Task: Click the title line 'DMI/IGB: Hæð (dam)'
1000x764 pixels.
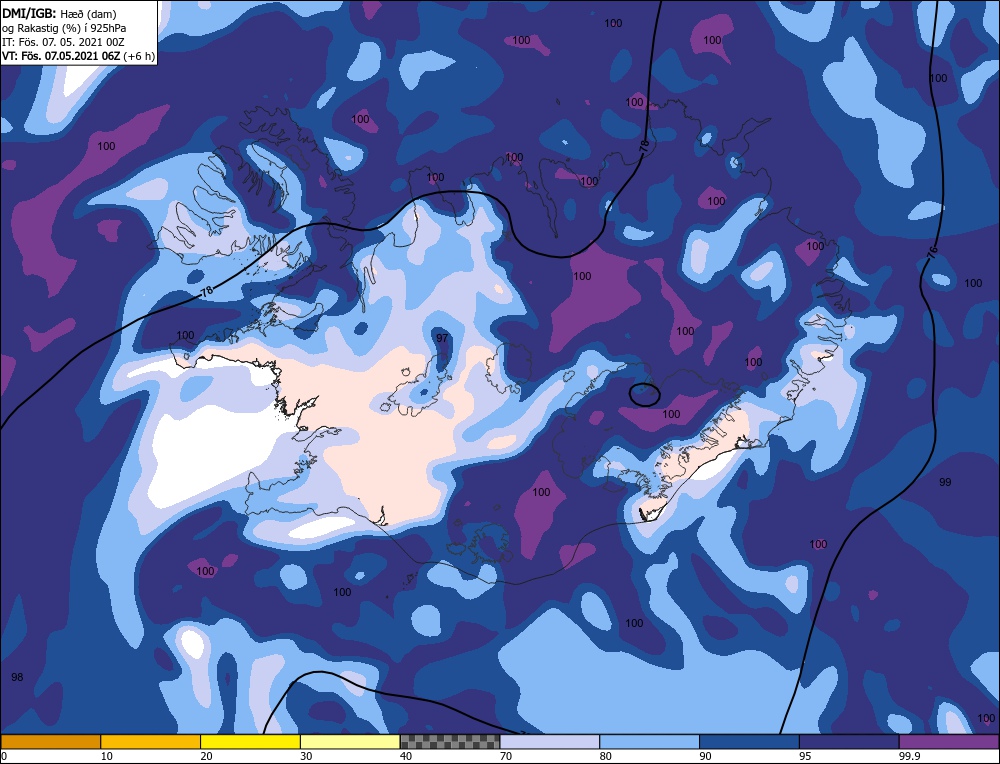Action: click(x=59, y=13)
